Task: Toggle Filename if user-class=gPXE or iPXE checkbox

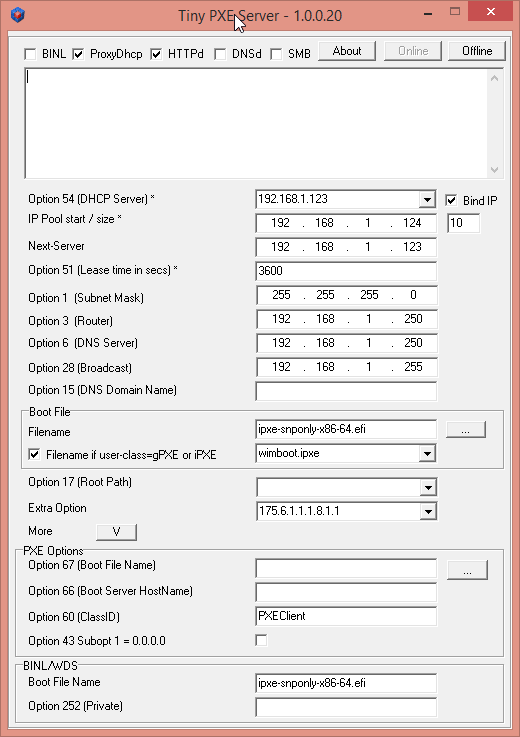Action: click(34, 455)
